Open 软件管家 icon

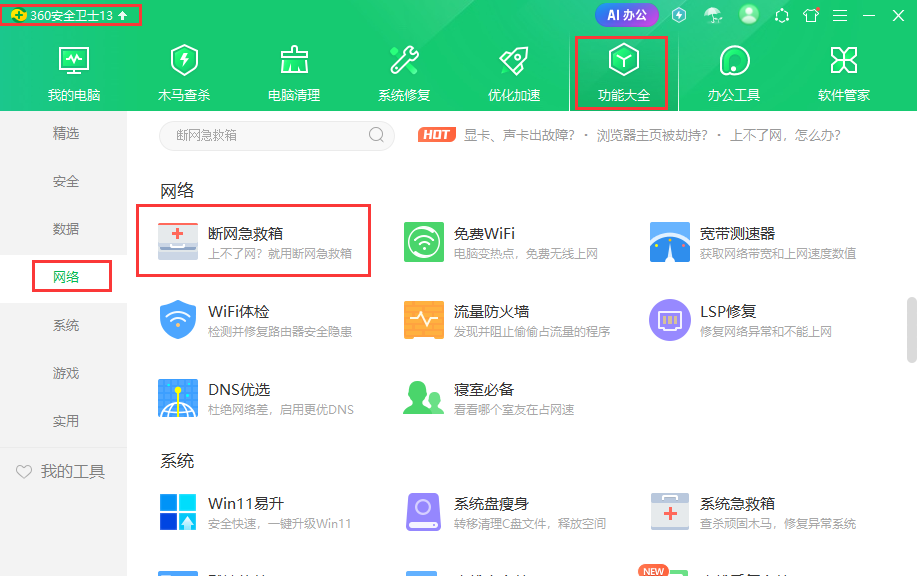pos(844,60)
